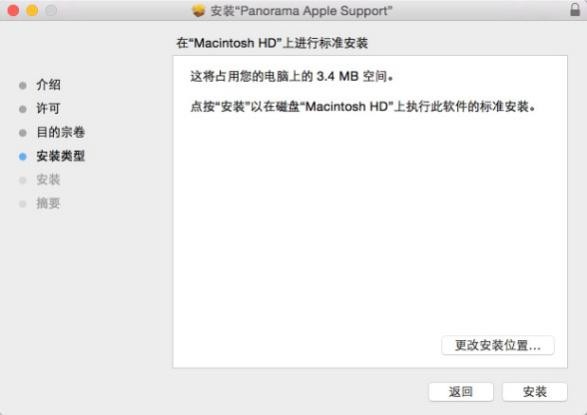Click the 3.4 MB space description text
Image resolution: width=587 pixels, height=415 pixels.
(292, 77)
